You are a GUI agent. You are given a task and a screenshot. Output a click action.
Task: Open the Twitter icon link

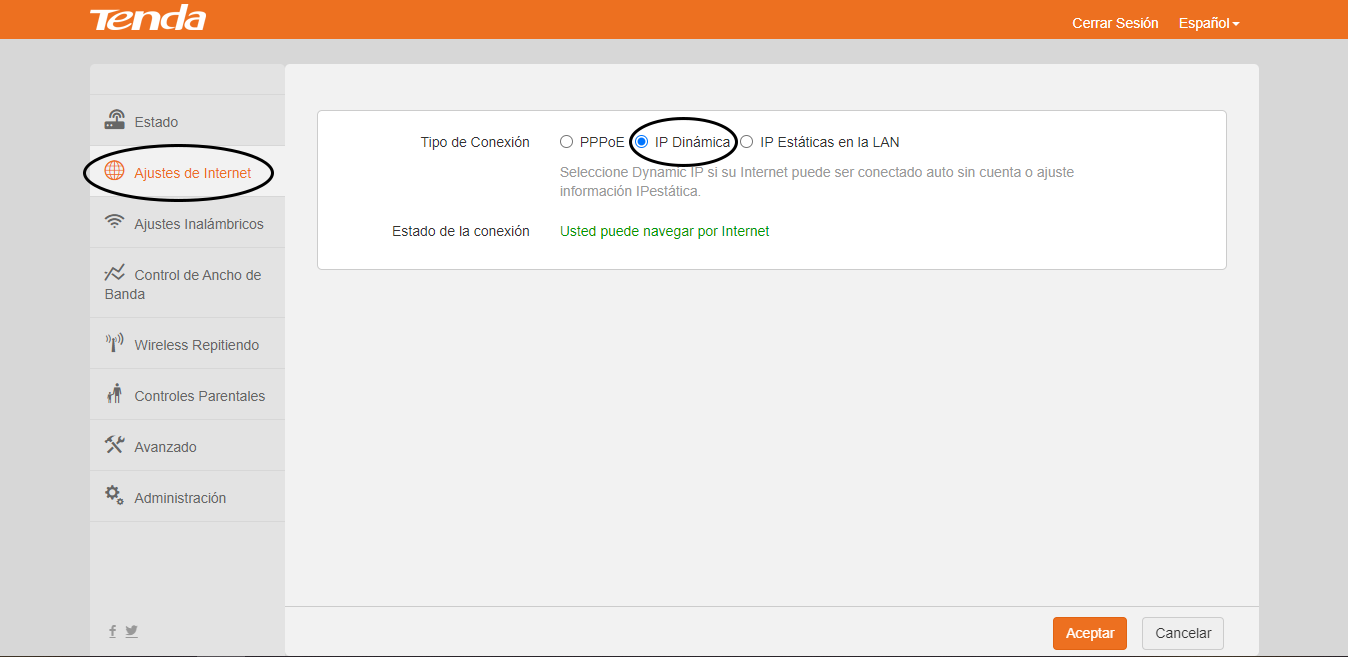[131, 631]
